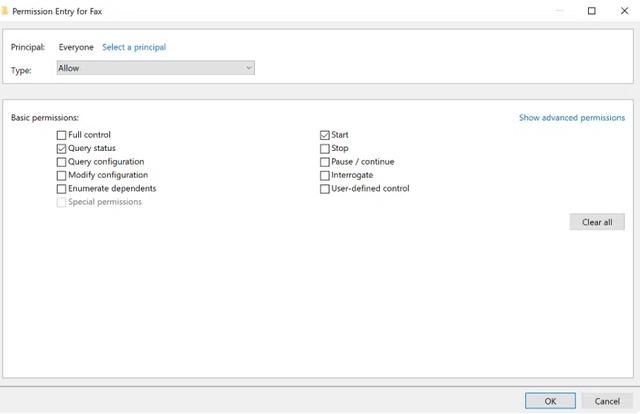Enable Modify configuration permission
Image resolution: width=640 pixels, height=414 pixels.
(x=62, y=175)
